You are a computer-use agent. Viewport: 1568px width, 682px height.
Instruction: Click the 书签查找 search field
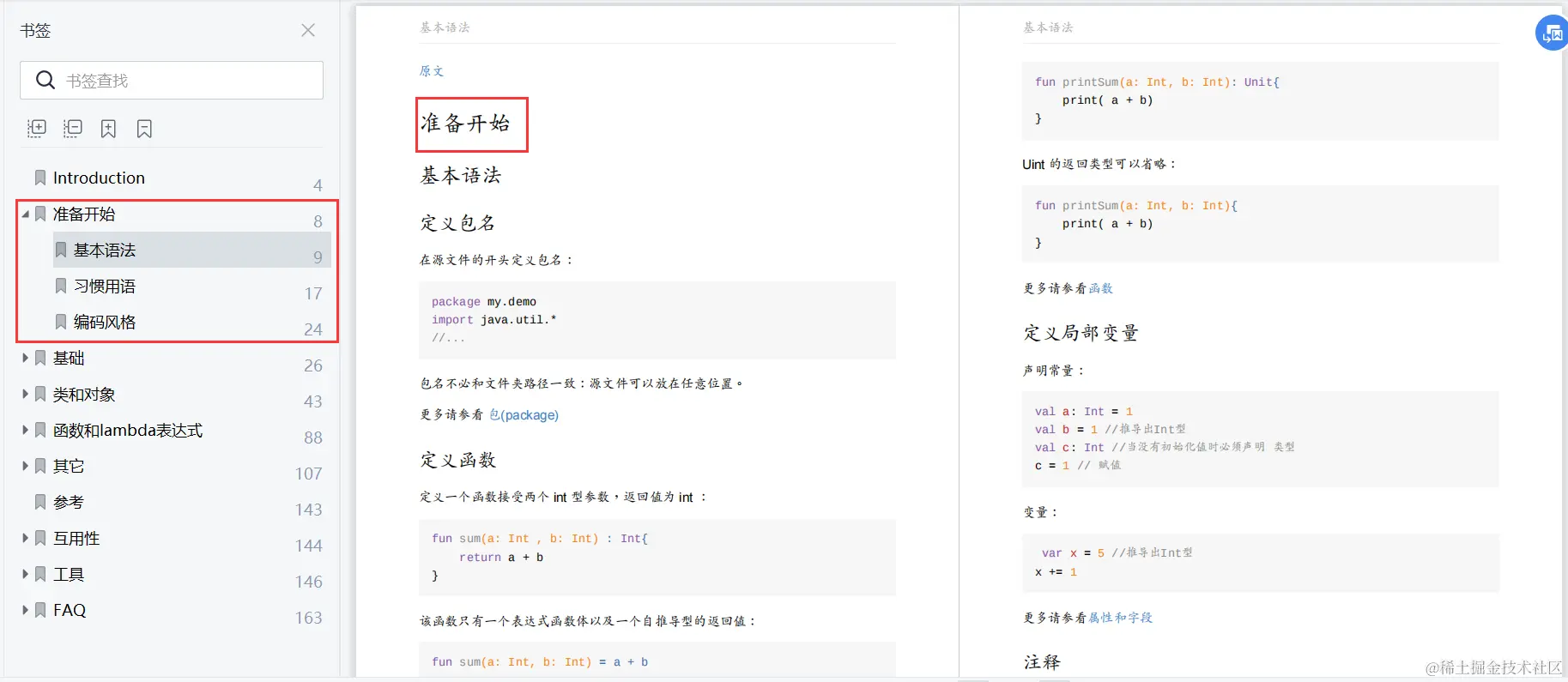tap(172, 80)
